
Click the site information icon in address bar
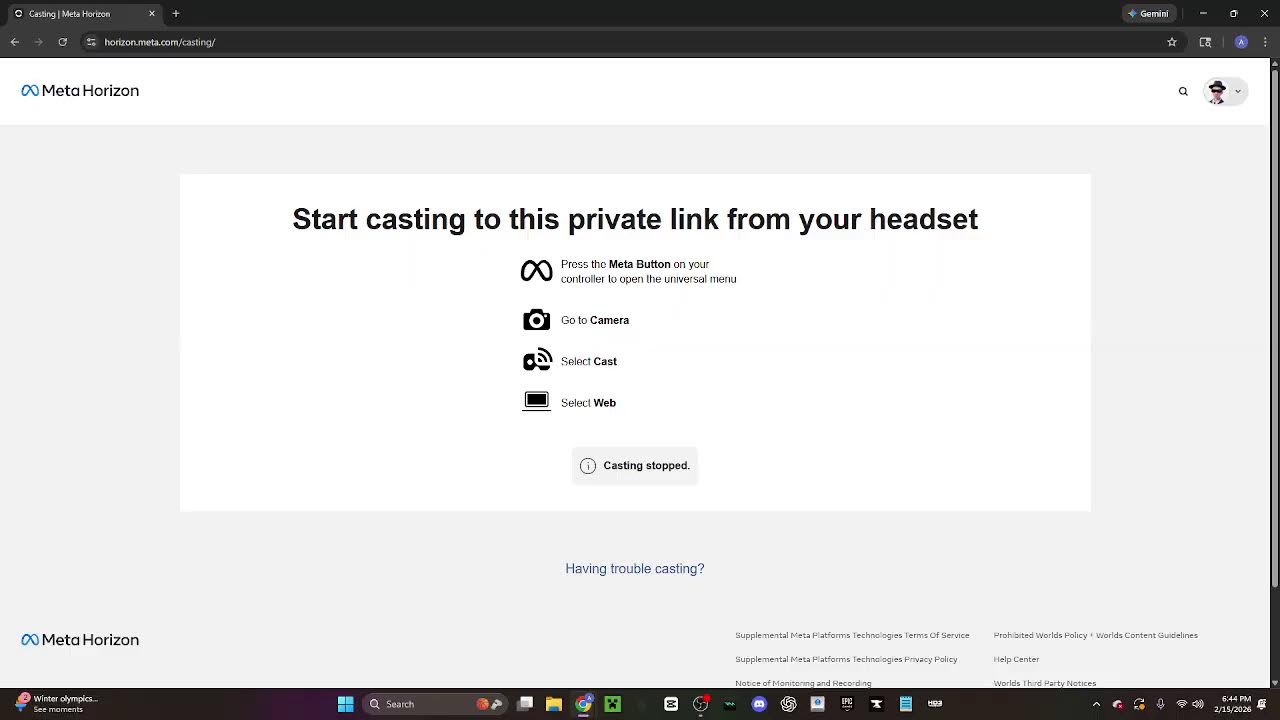coord(91,42)
